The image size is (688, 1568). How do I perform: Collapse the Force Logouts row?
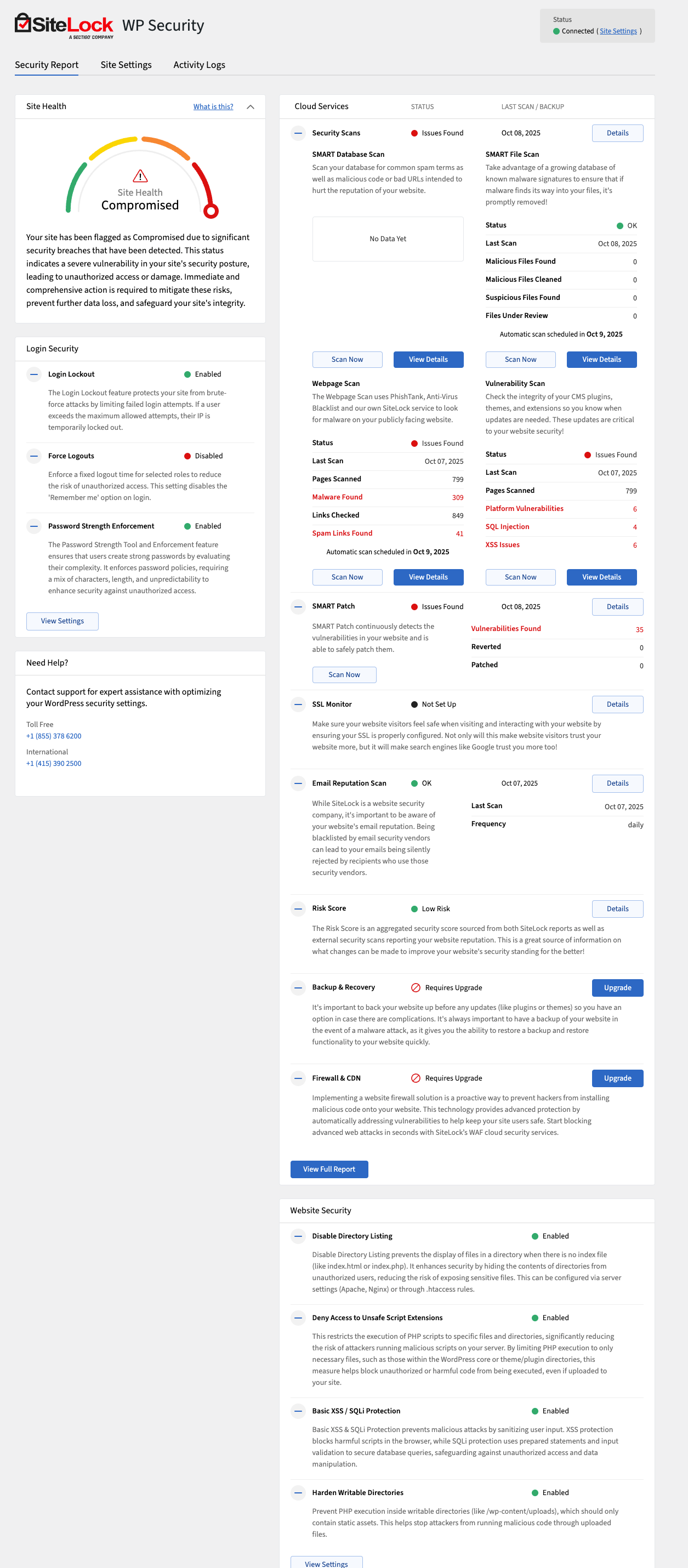(34, 456)
